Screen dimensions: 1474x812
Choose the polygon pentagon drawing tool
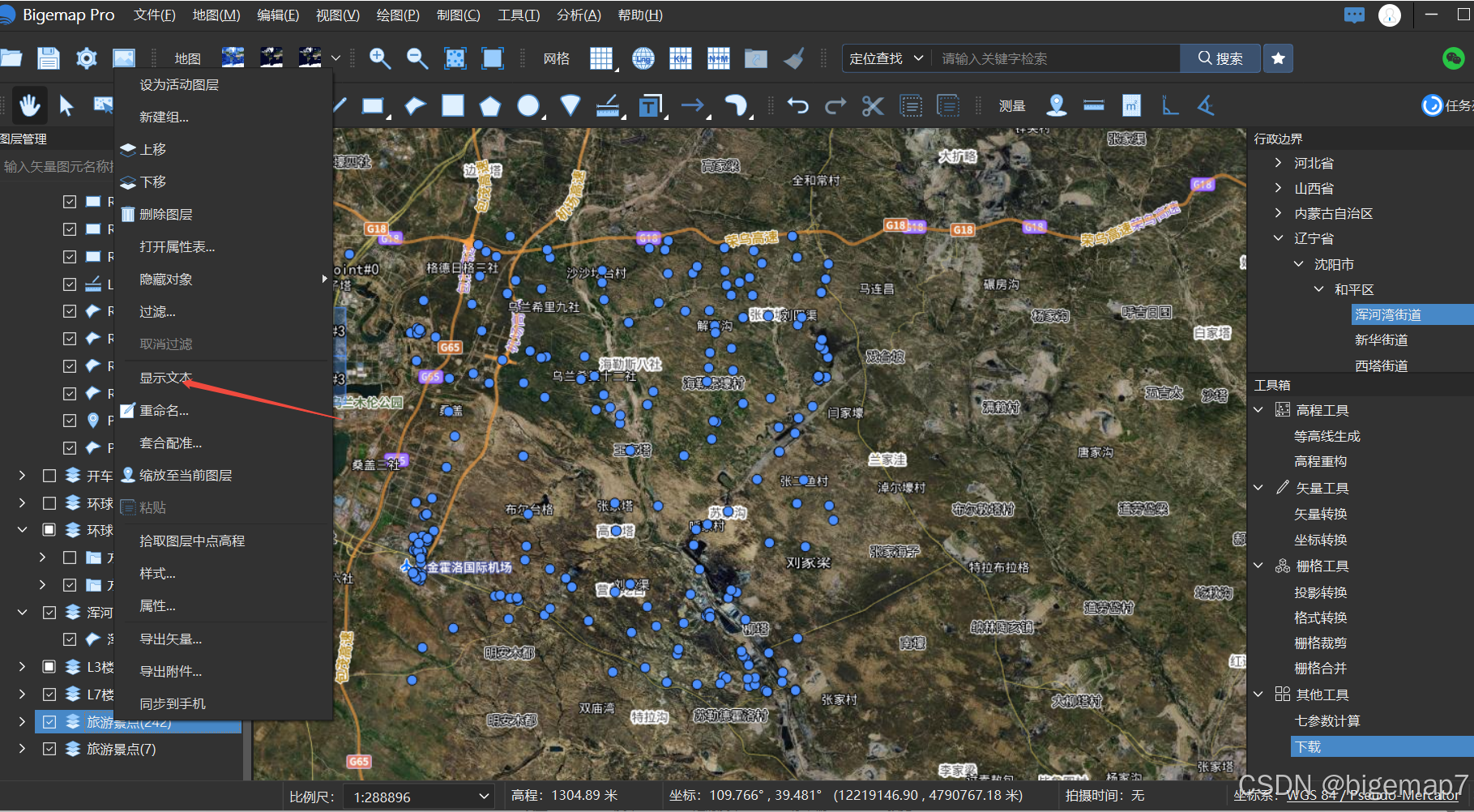(x=490, y=105)
